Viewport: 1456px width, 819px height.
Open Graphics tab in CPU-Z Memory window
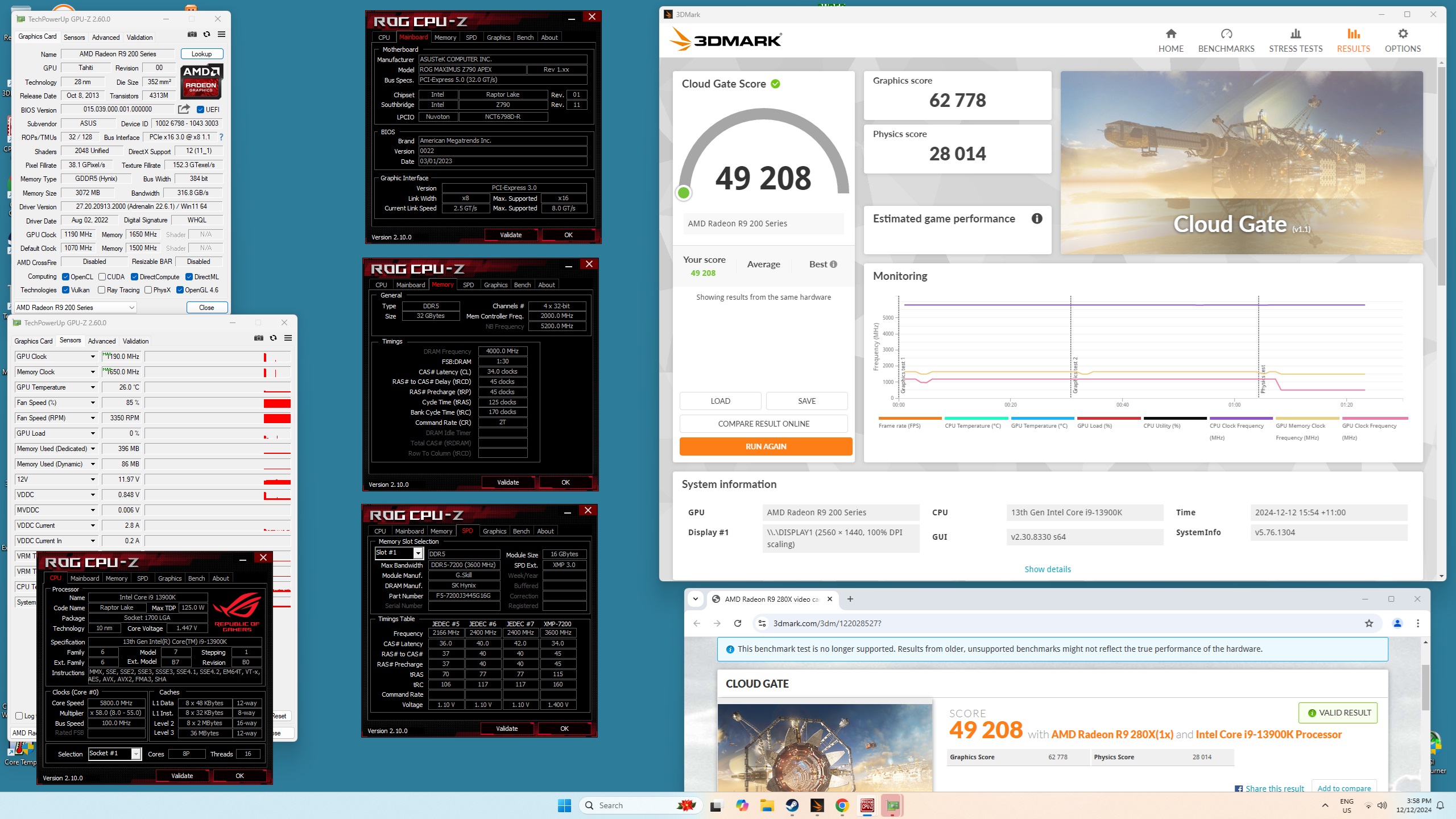click(495, 285)
